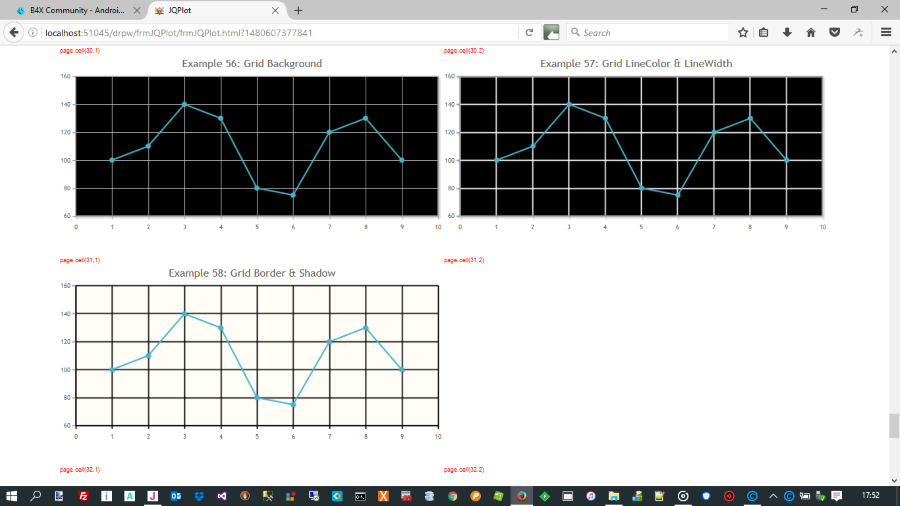Open the Windows Start menu
The width and height of the screenshot is (900, 506).
coord(11,496)
